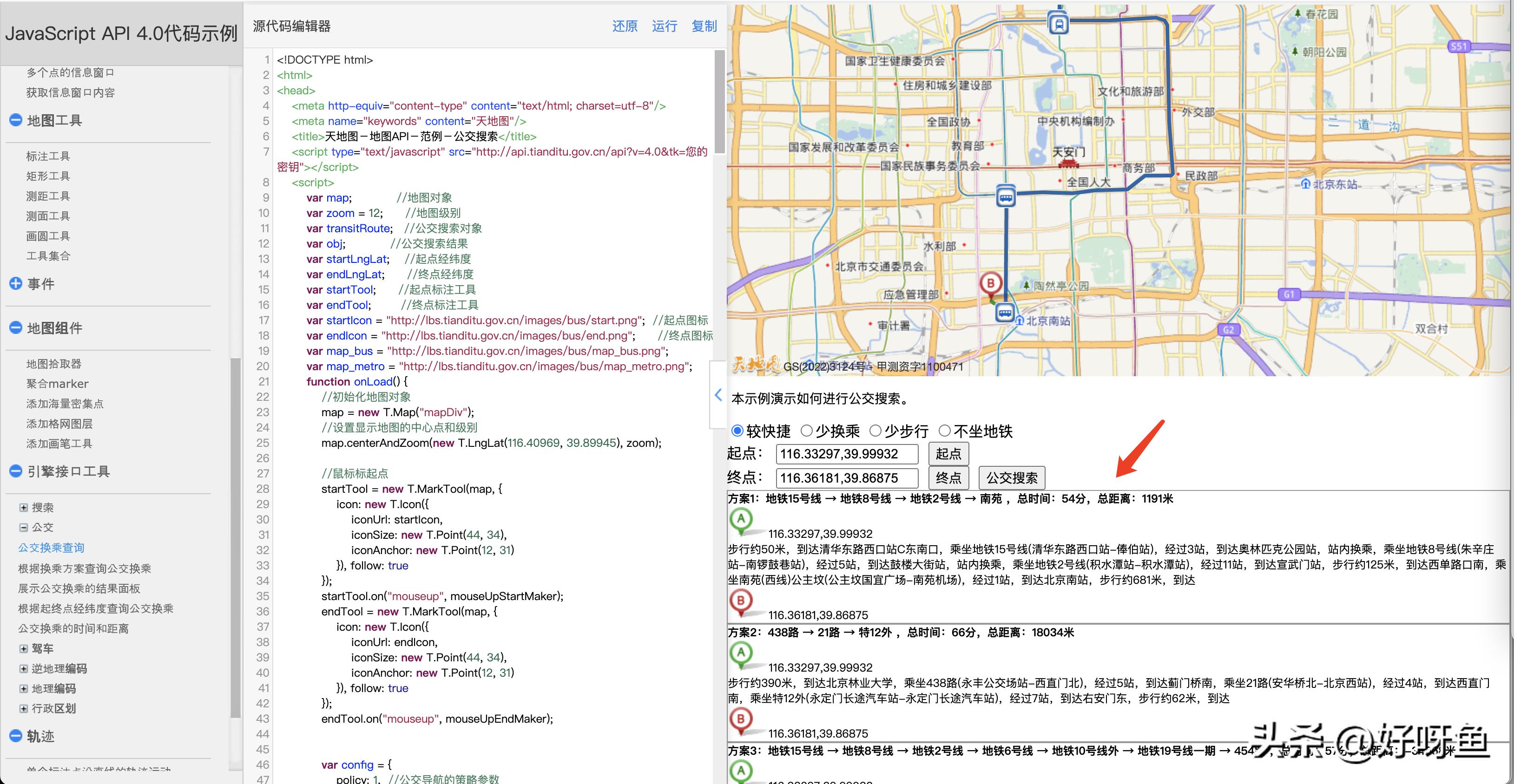Choose the 不坐地铁 radio option
Viewport: 1514px width, 784px height.
click(x=944, y=431)
